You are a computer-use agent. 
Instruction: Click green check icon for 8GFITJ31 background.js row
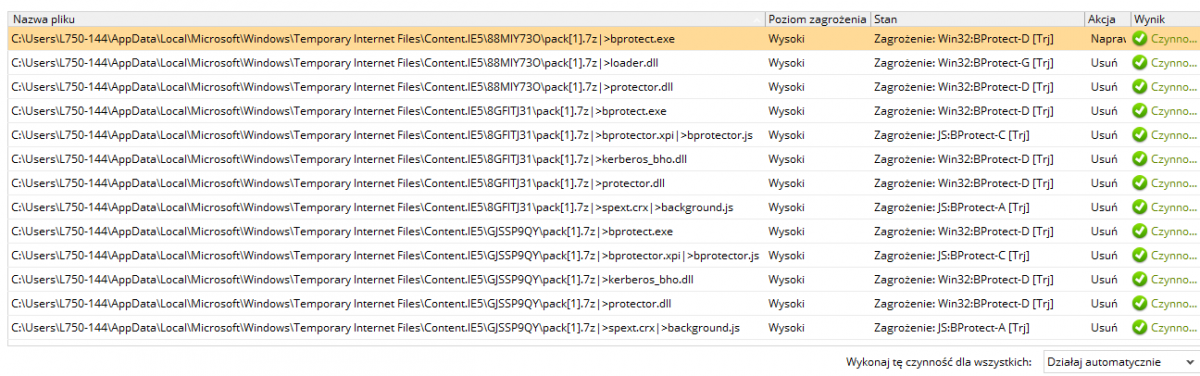pos(1139,207)
